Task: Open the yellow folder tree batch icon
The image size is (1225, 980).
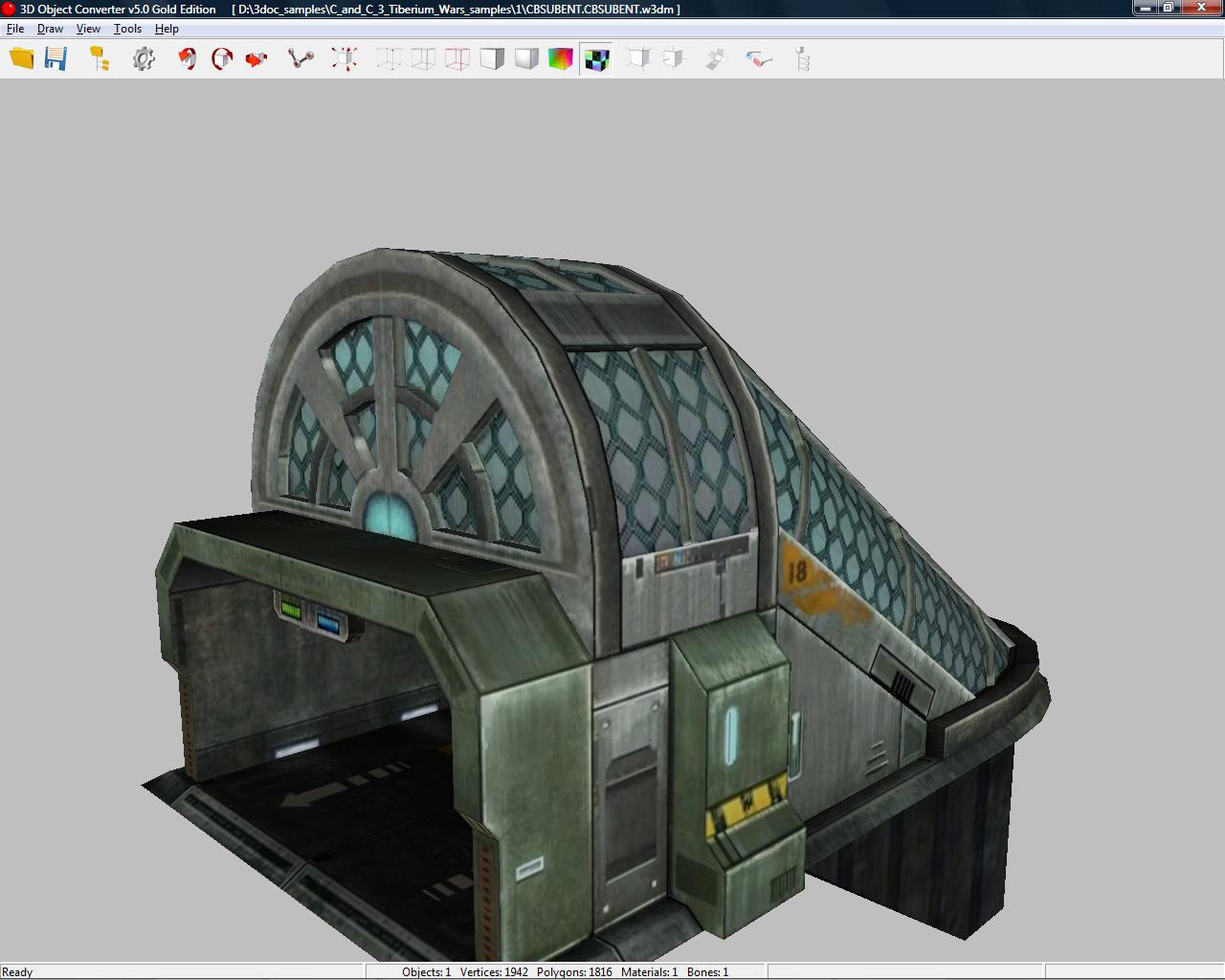Action: pyautogui.click(x=100, y=58)
